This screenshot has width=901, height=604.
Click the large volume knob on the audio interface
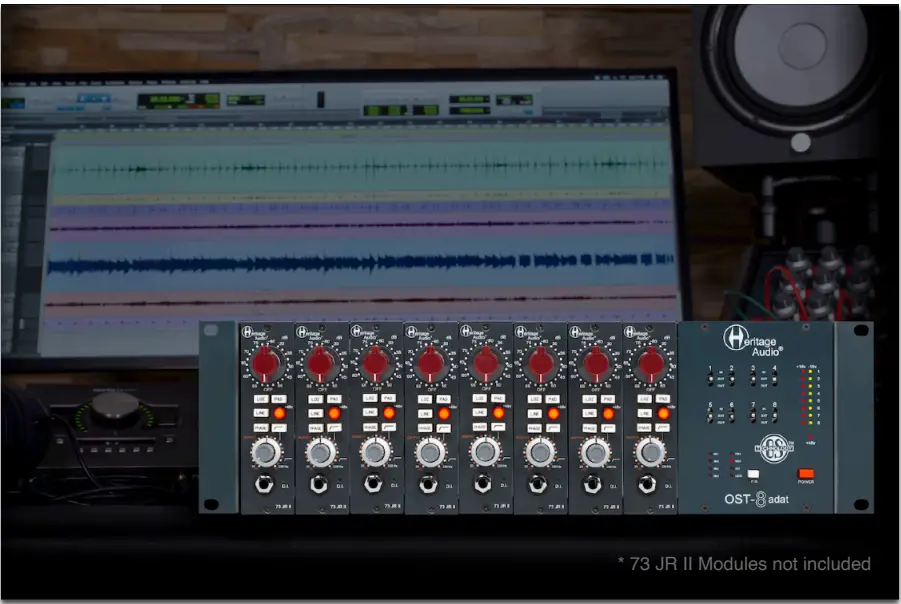(x=115, y=409)
